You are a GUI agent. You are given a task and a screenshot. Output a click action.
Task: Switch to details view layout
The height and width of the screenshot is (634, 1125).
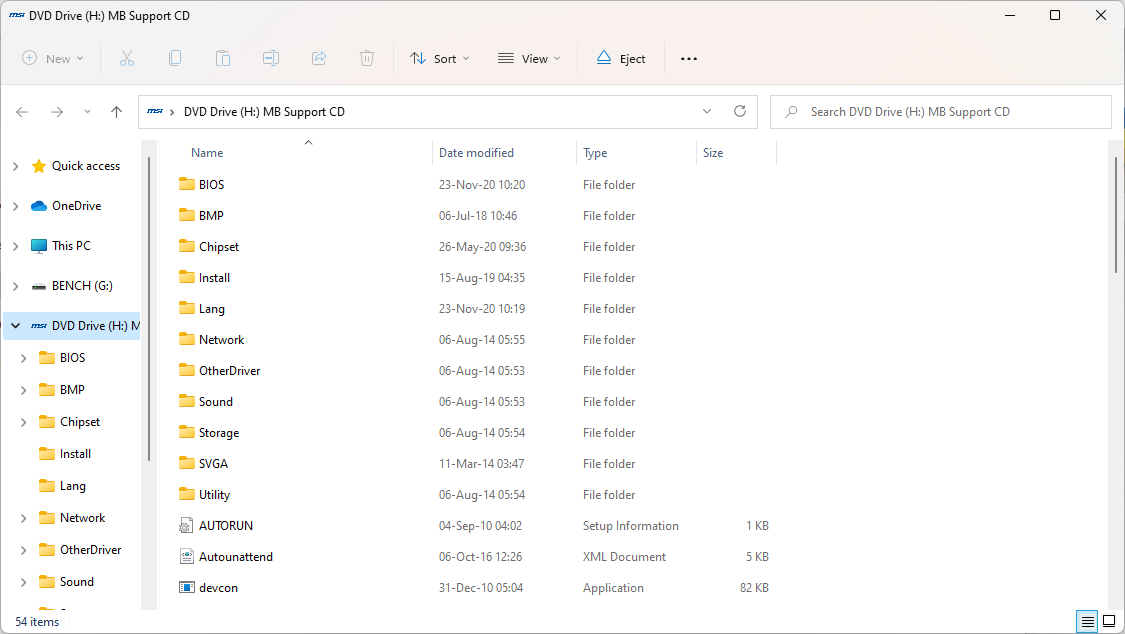click(x=1087, y=621)
